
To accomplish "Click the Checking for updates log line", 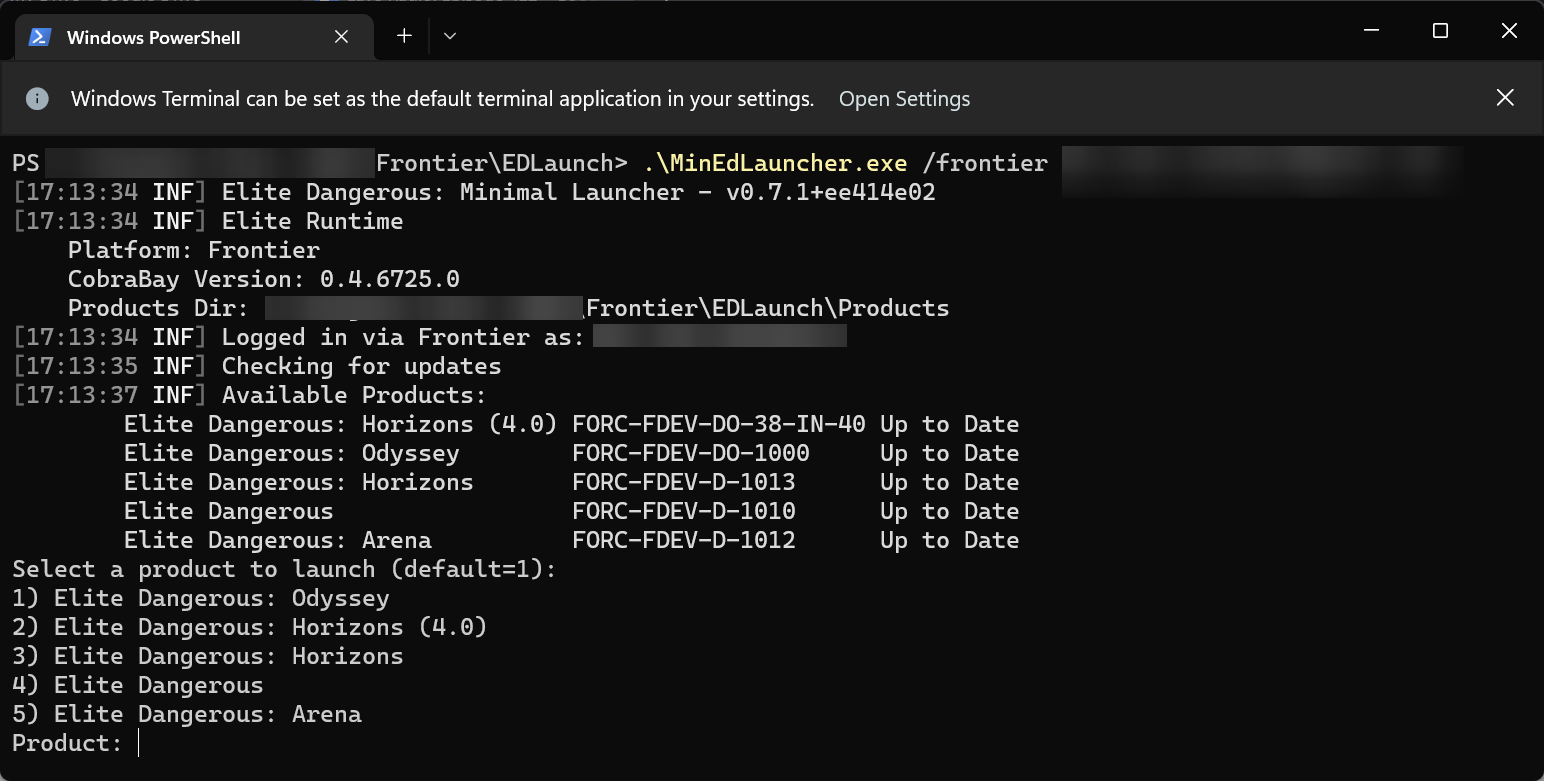I will coord(257,366).
